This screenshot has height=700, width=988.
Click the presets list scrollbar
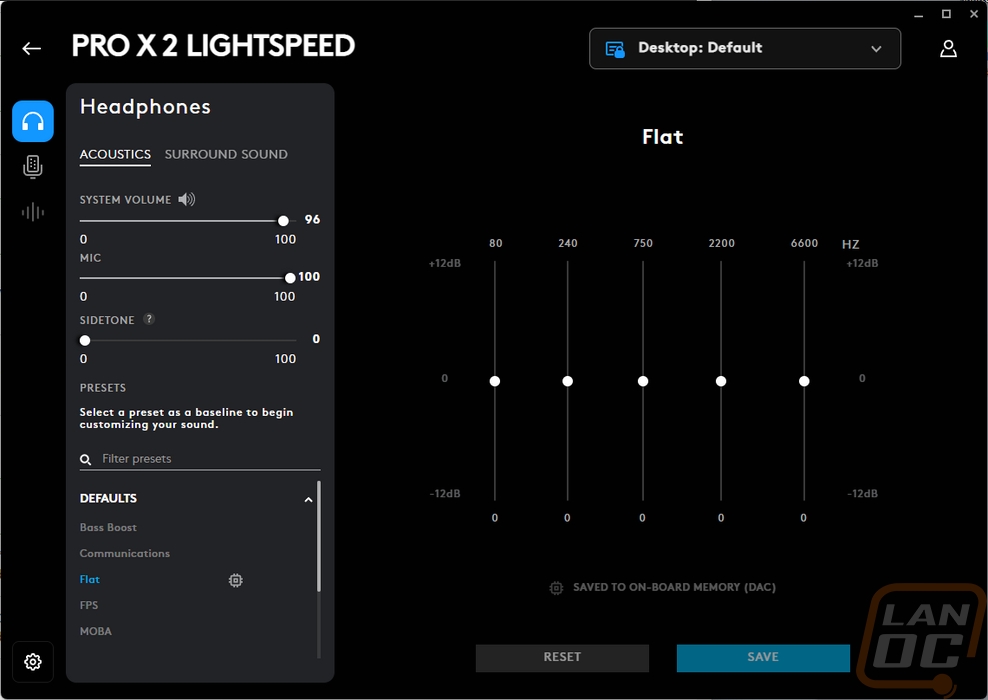[x=319, y=536]
